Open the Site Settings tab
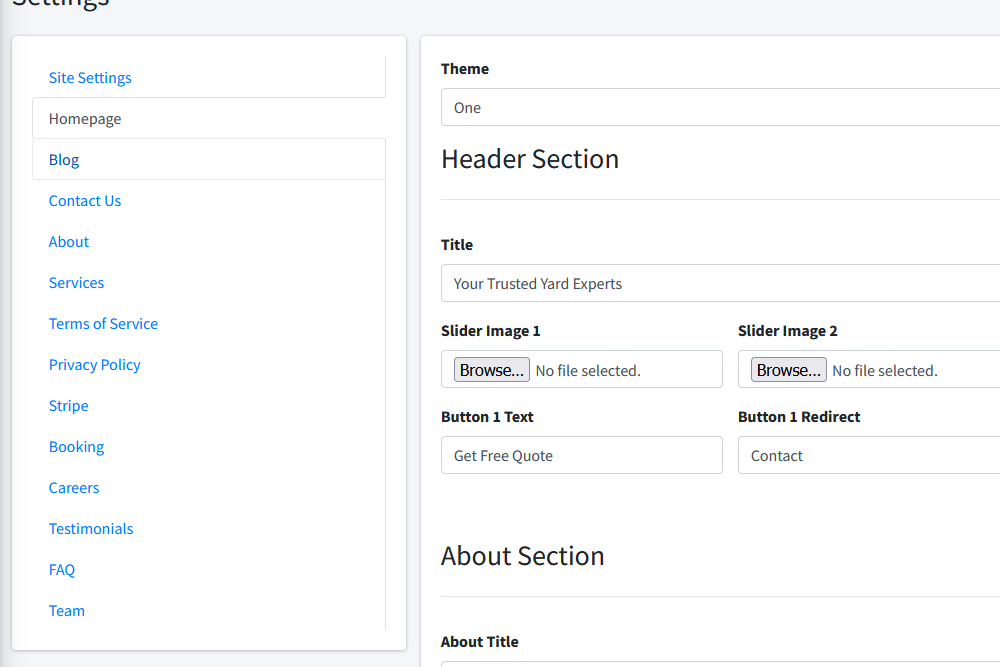The width and height of the screenshot is (1000, 667). pos(90,78)
